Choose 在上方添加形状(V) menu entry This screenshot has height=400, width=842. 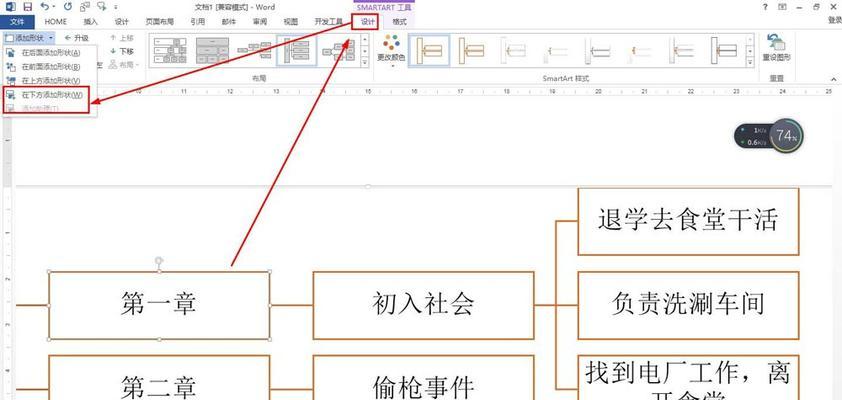[49, 81]
